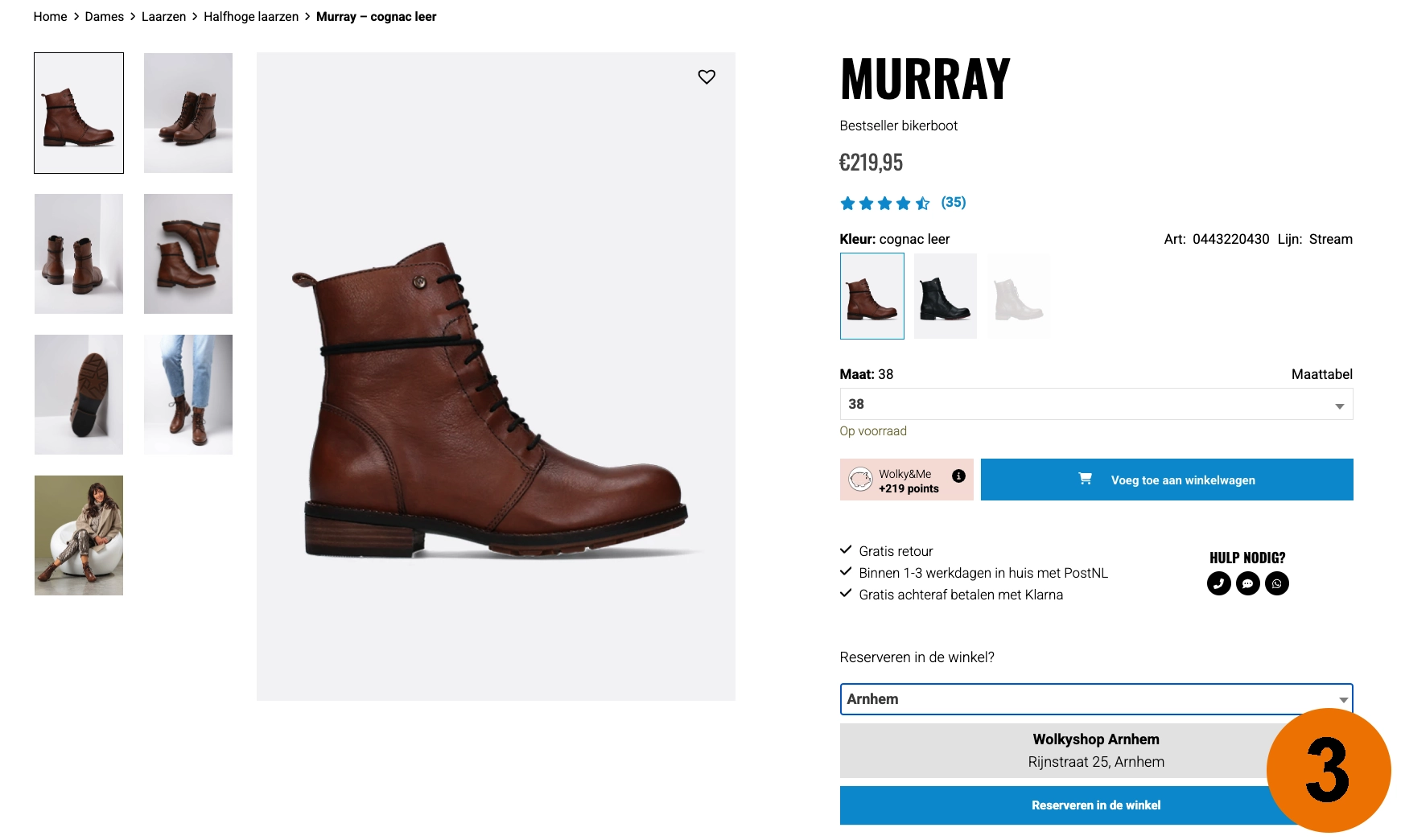The height and width of the screenshot is (840, 1401).
Task: Open the size 38 dropdown
Action: coord(1096,404)
